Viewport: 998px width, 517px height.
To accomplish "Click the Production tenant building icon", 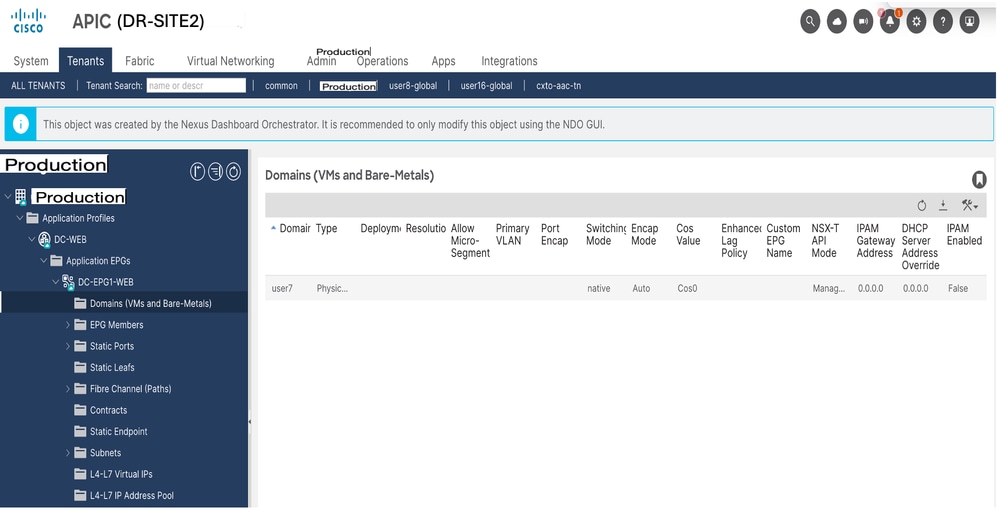I will (x=21, y=197).
